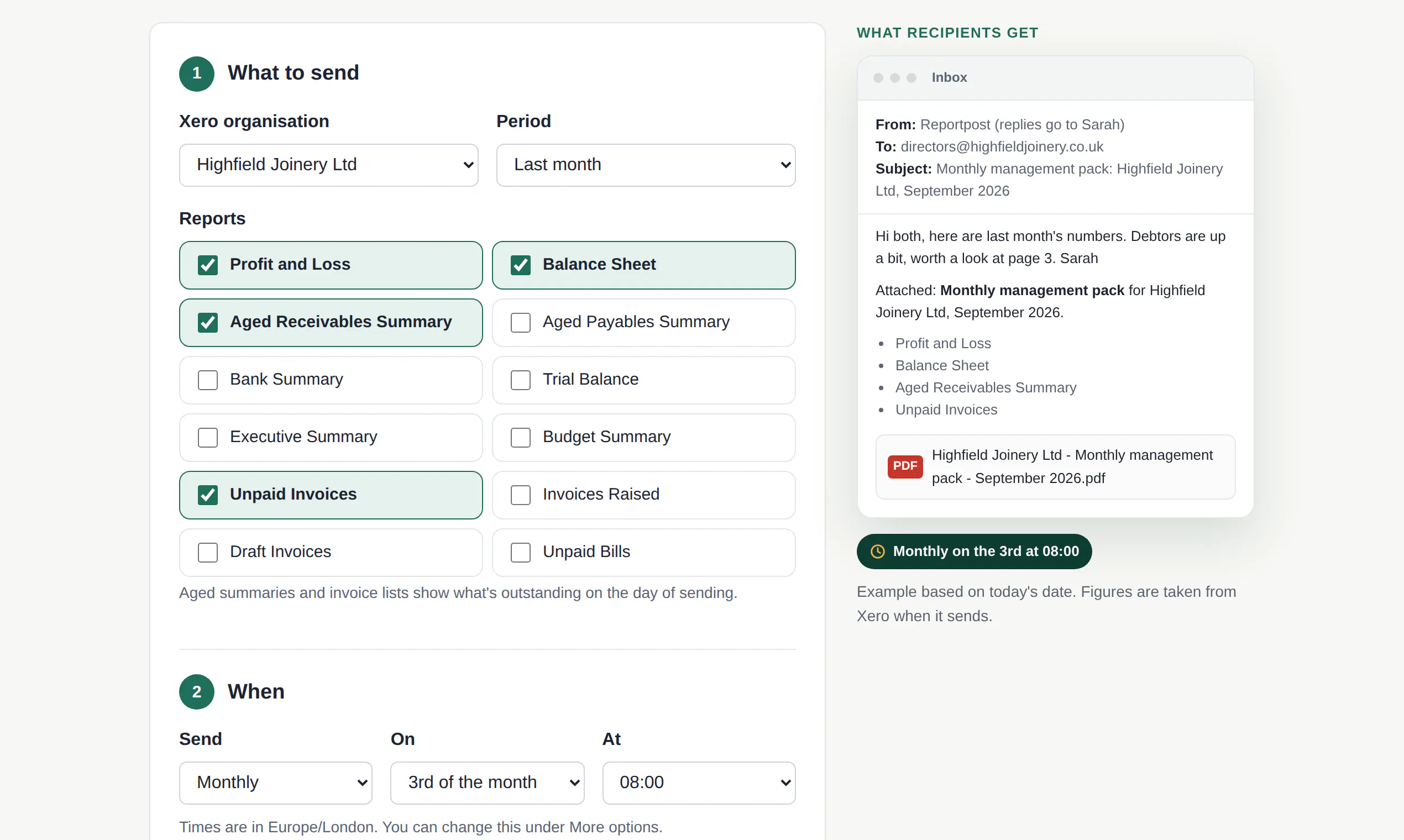
Task: Click 'Aged Receivables Summary' in email list
Action: (x=986, y=387)
